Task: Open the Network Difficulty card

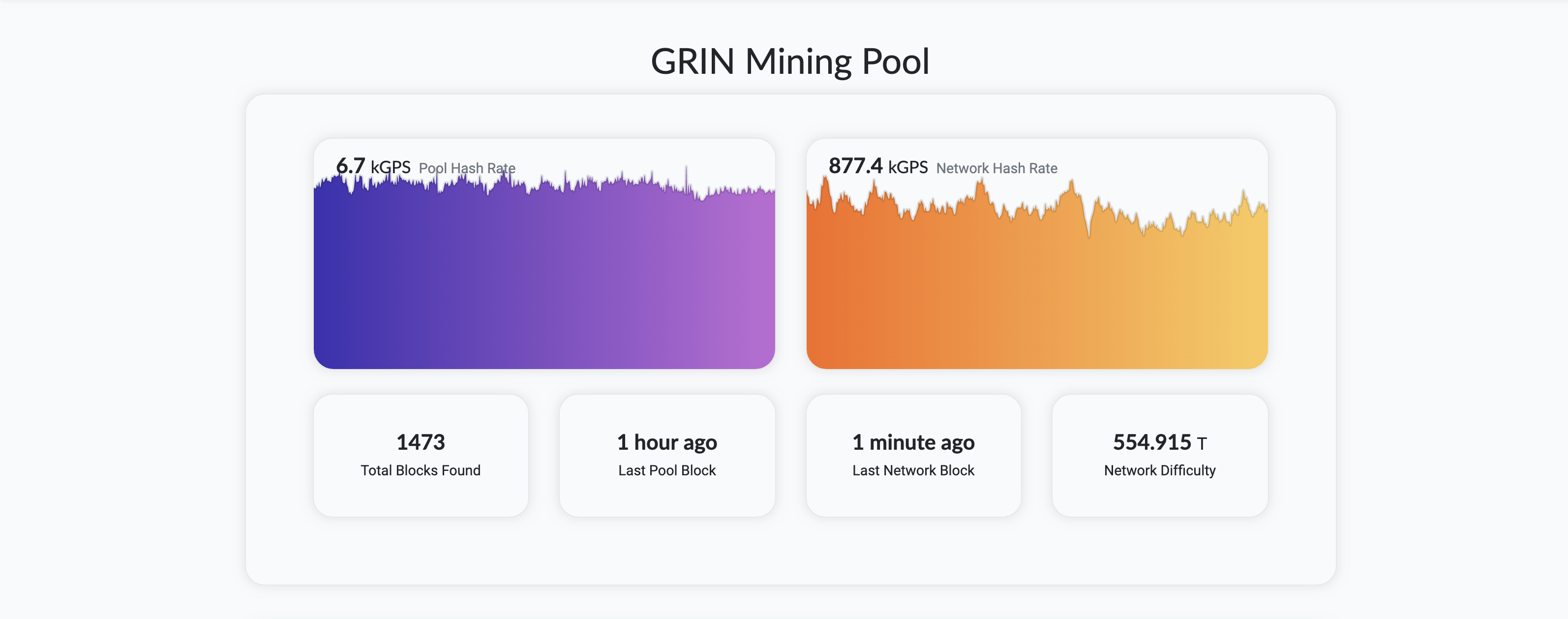Action: 1160,455
